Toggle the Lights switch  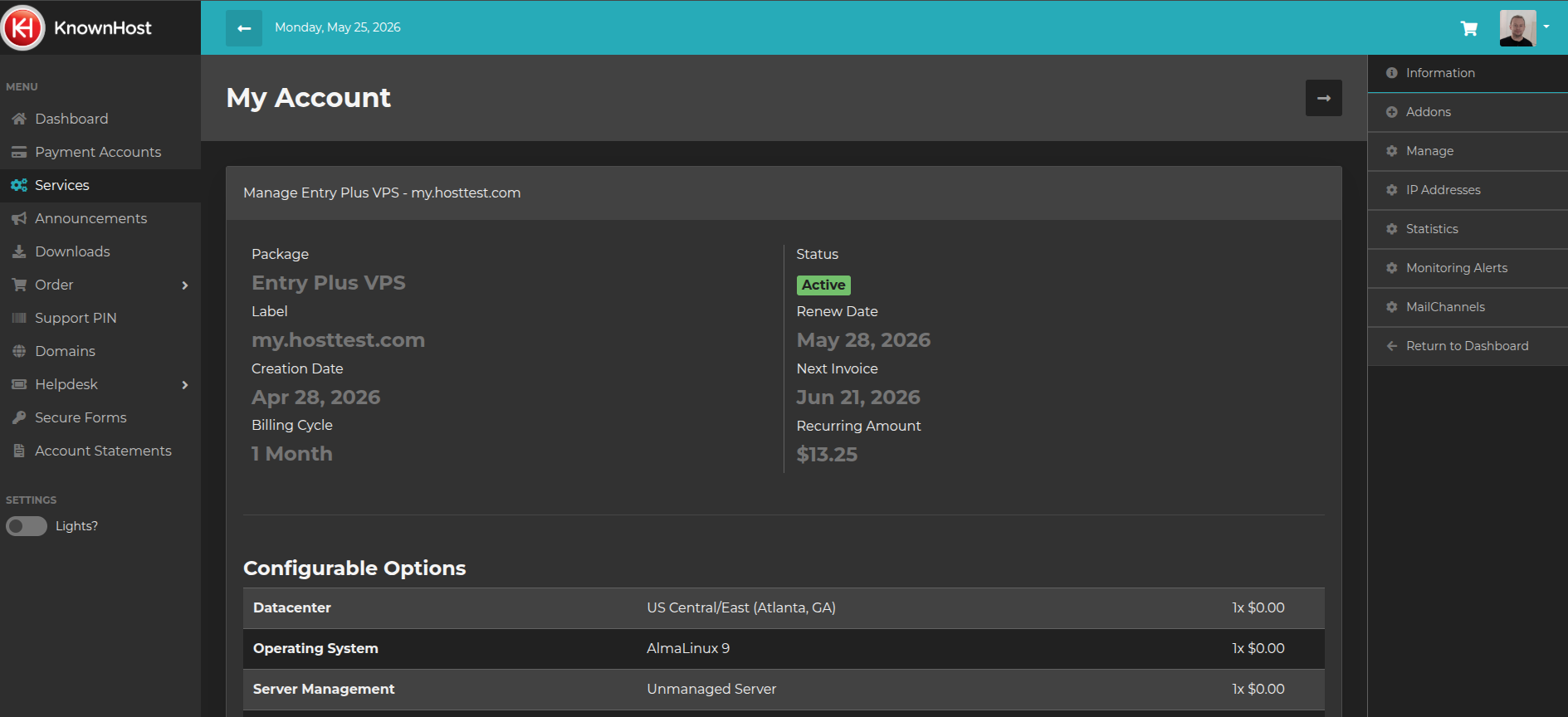pos(27,526)
